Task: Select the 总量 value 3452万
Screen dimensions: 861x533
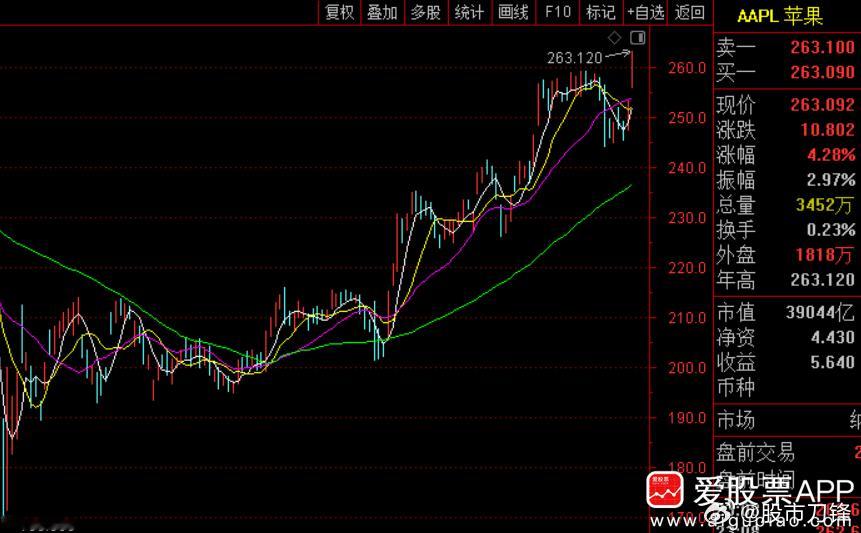Action: point(825,205)
